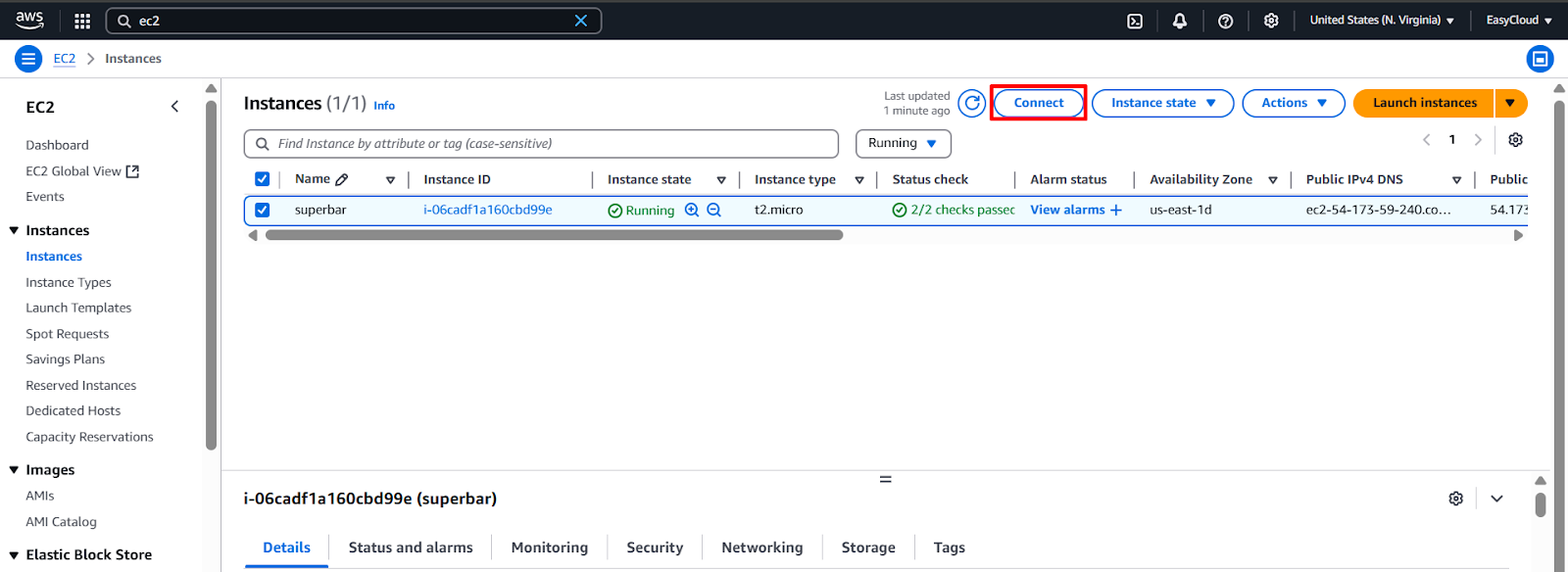This screenshot has width=1568, height=572.
Task: Click the sidebar vertical scrollbar
Action: 211,274
